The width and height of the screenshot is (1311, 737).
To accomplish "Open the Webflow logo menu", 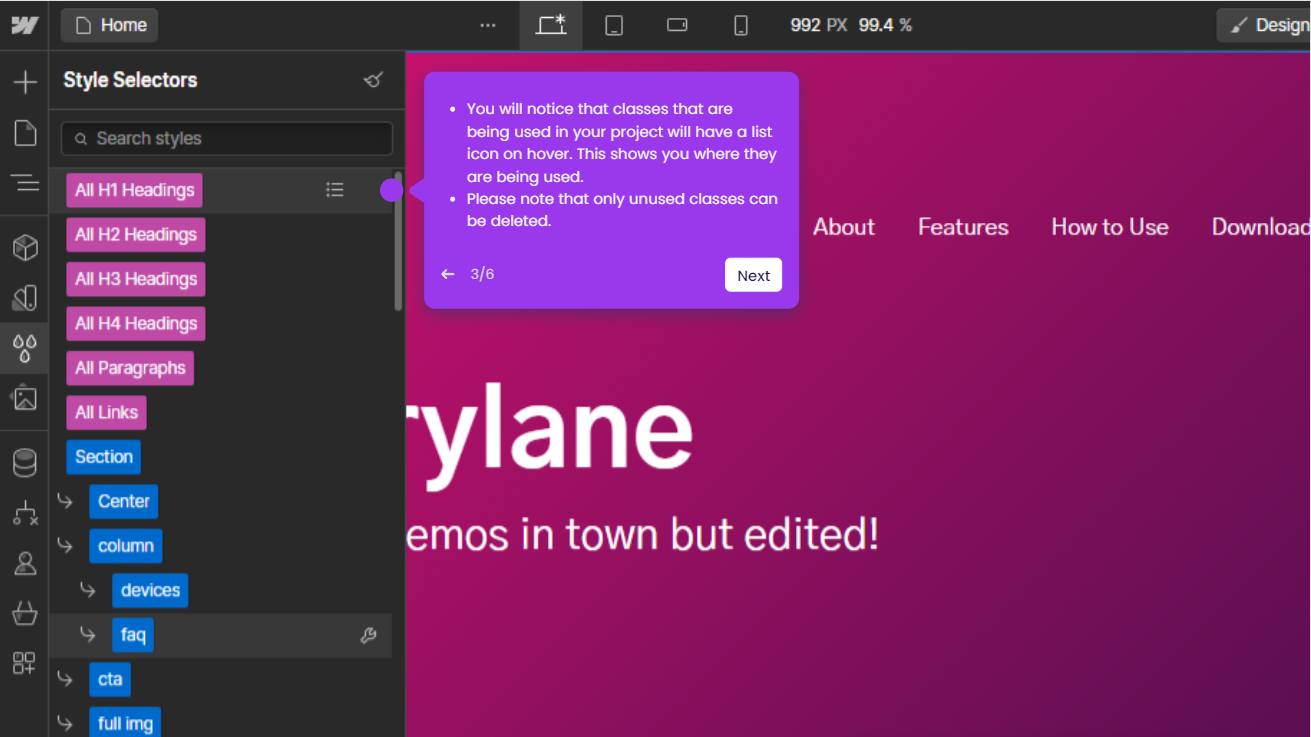I will 24,24.
